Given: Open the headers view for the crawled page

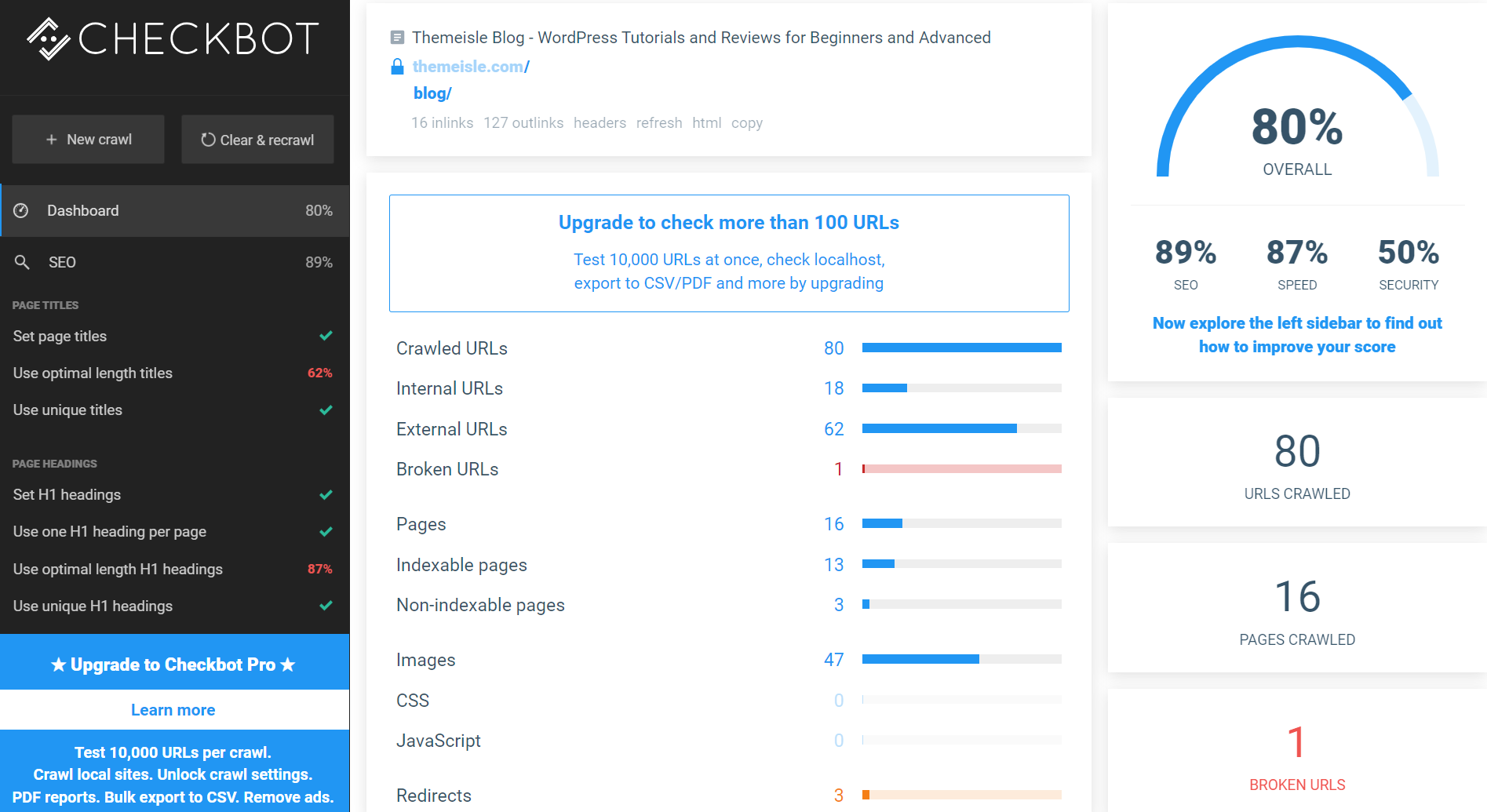Looking at the screenshot, I should (x=600, y=122).
